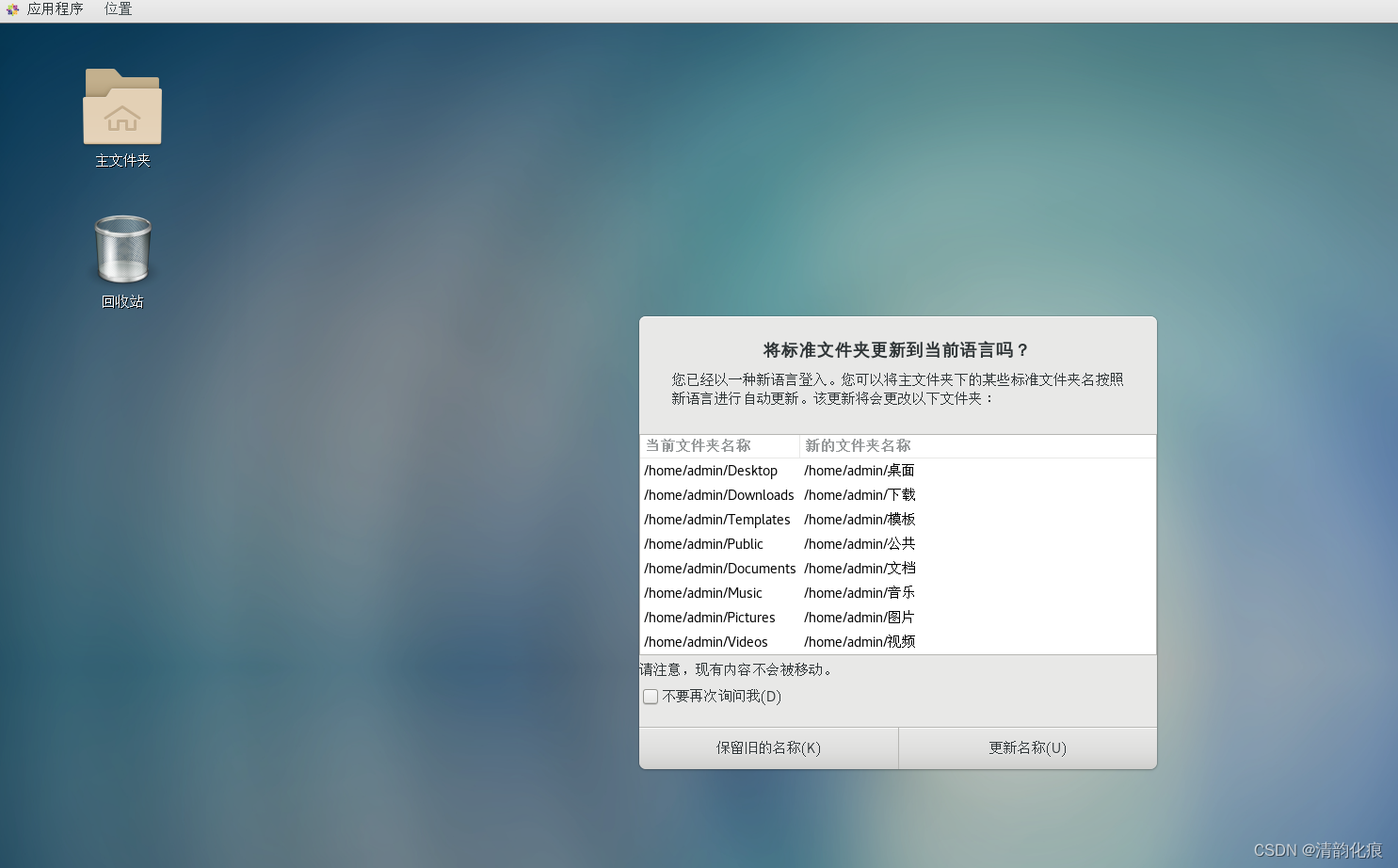Click the 新的文件夹名称 column header
This screenshot has width=1398, height=868.
click(977, 446)
